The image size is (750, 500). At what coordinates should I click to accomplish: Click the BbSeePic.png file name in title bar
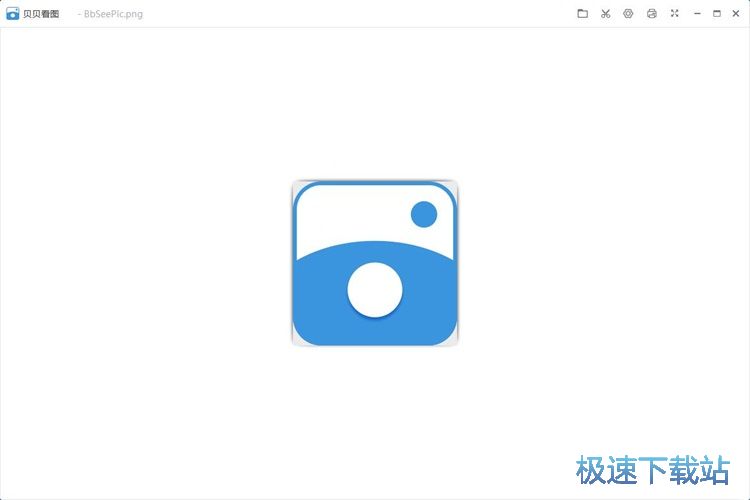coord(113,14)
